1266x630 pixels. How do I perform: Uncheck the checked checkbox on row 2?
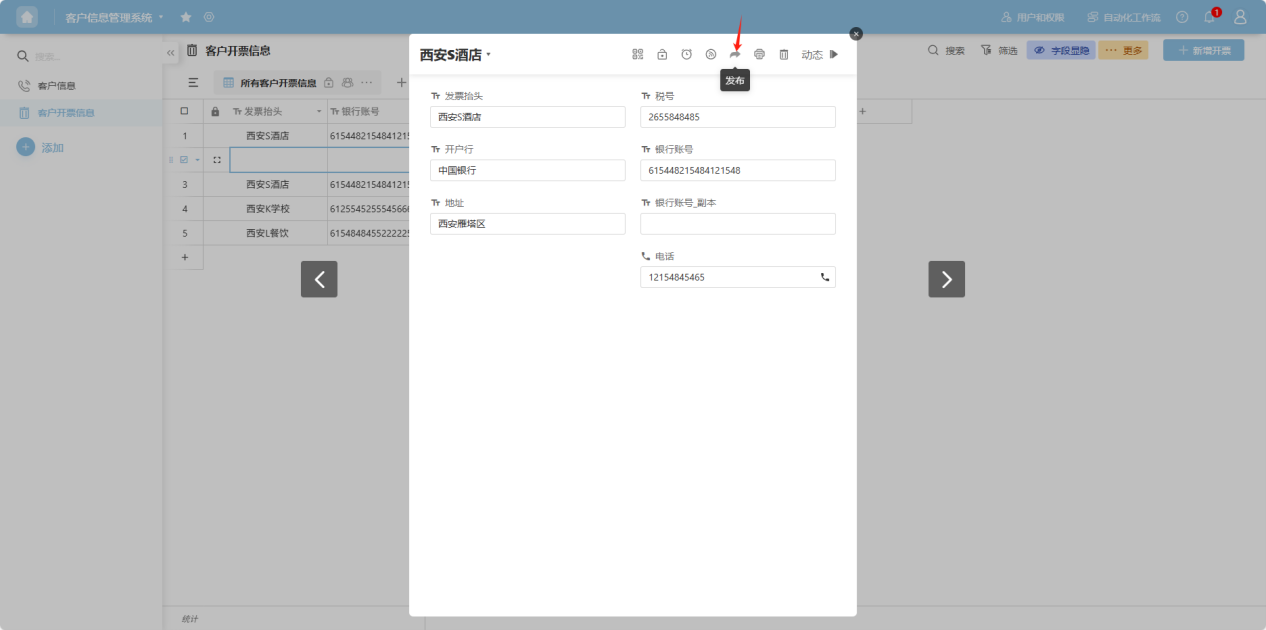184,160
